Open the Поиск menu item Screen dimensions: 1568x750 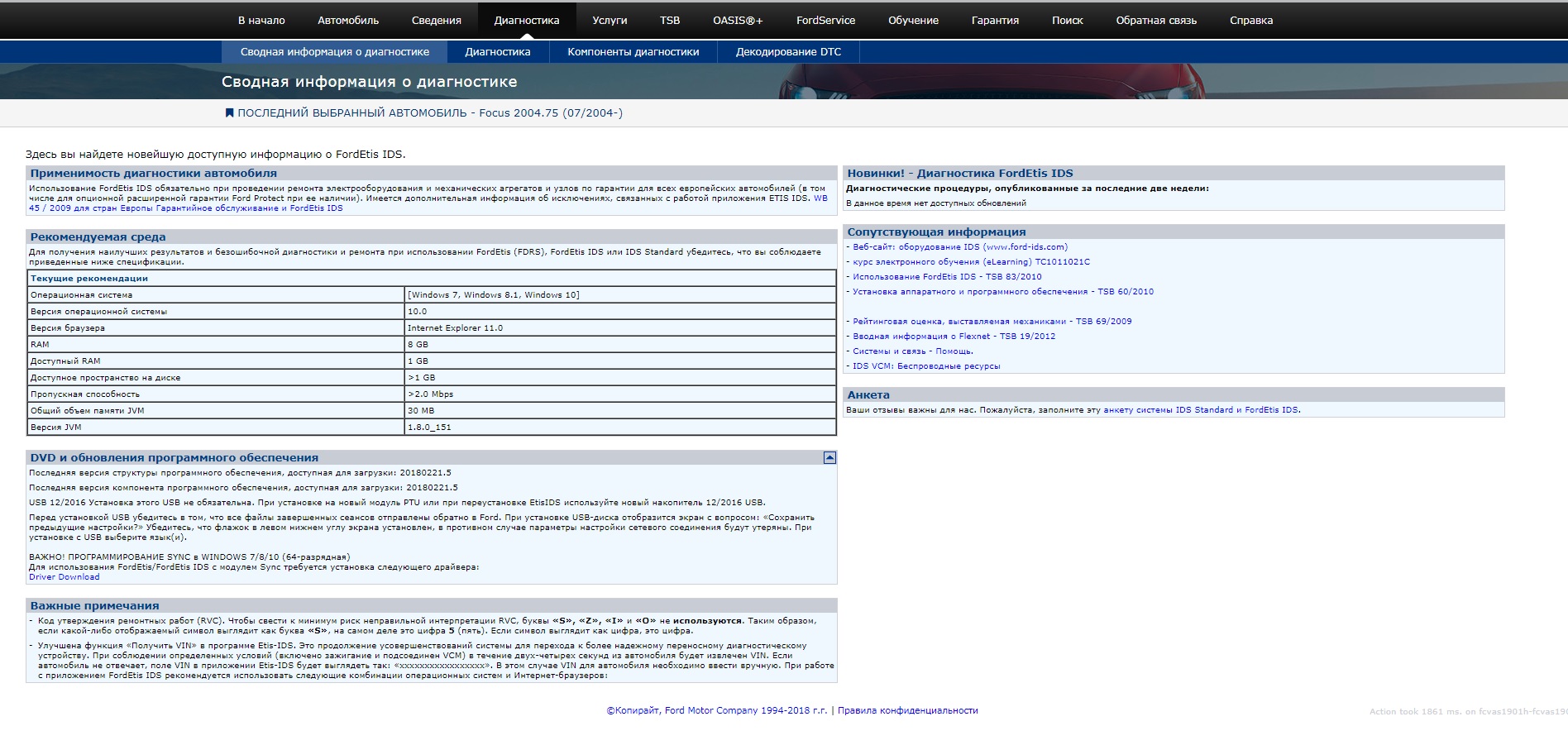click(x=1067, y=20)
